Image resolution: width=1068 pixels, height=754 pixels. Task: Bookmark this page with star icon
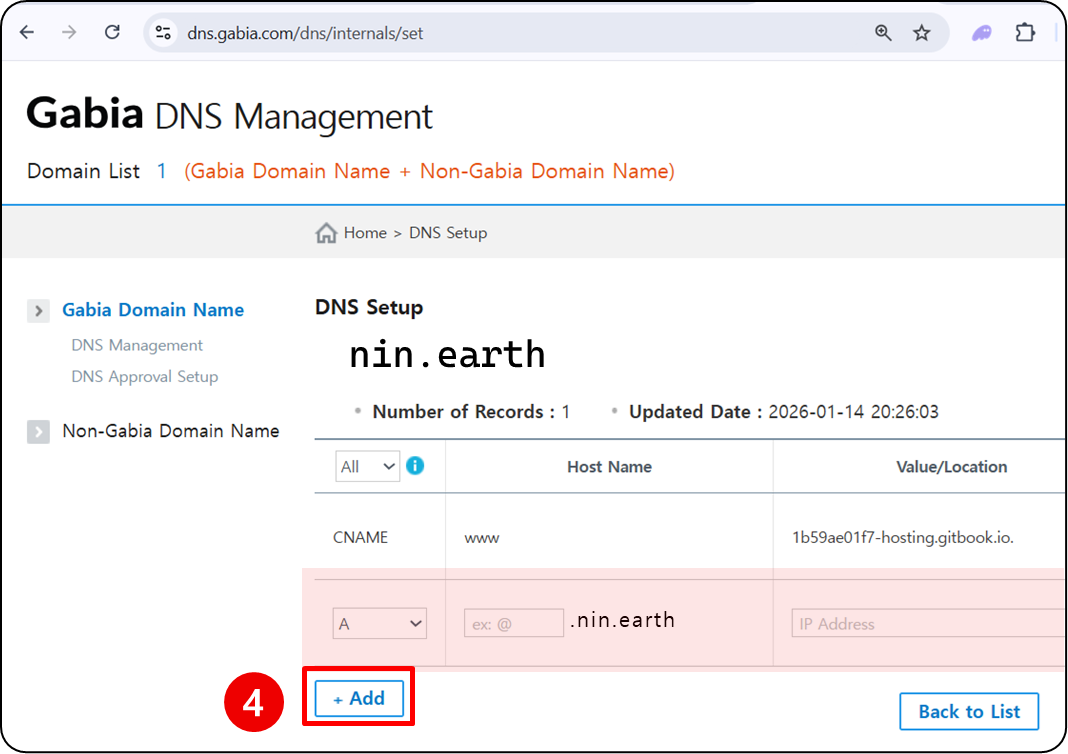coord(922,33)
